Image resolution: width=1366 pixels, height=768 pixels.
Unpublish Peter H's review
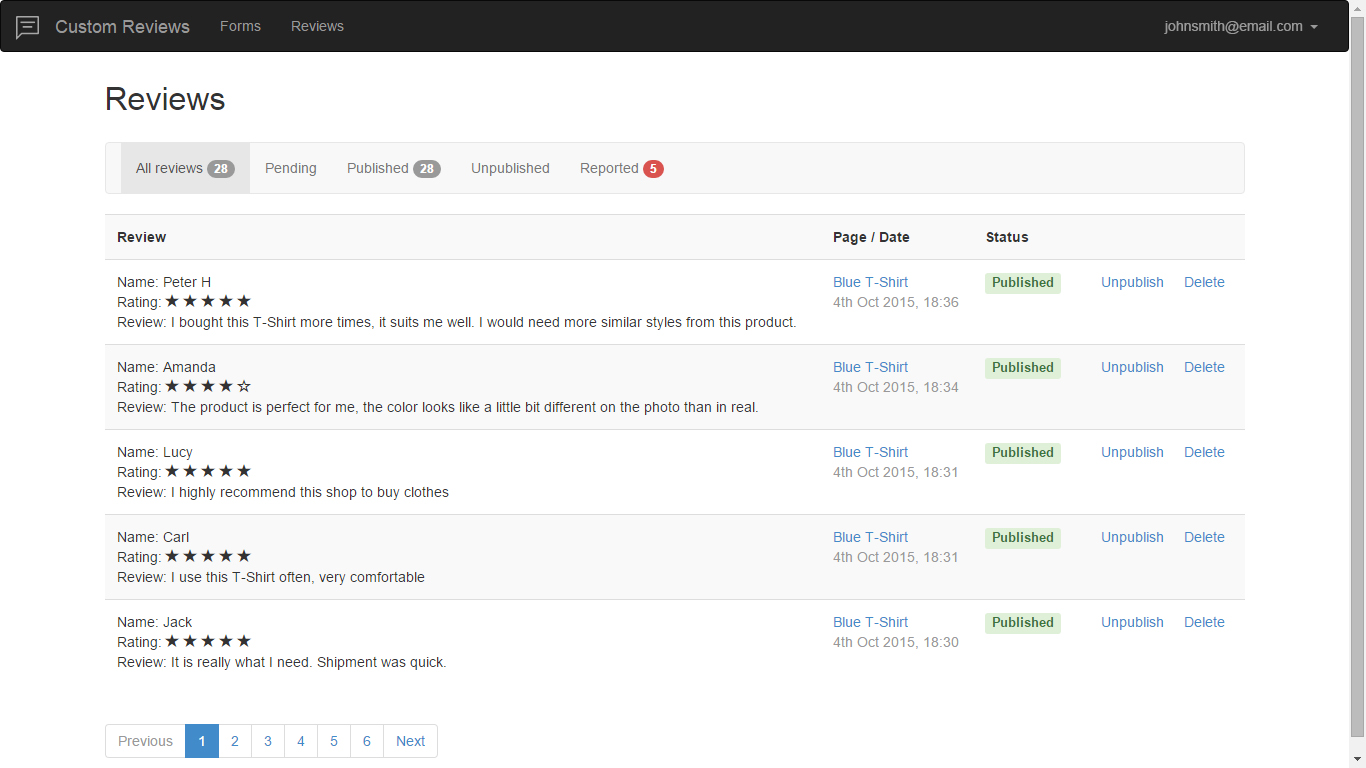coord(1132,283)
